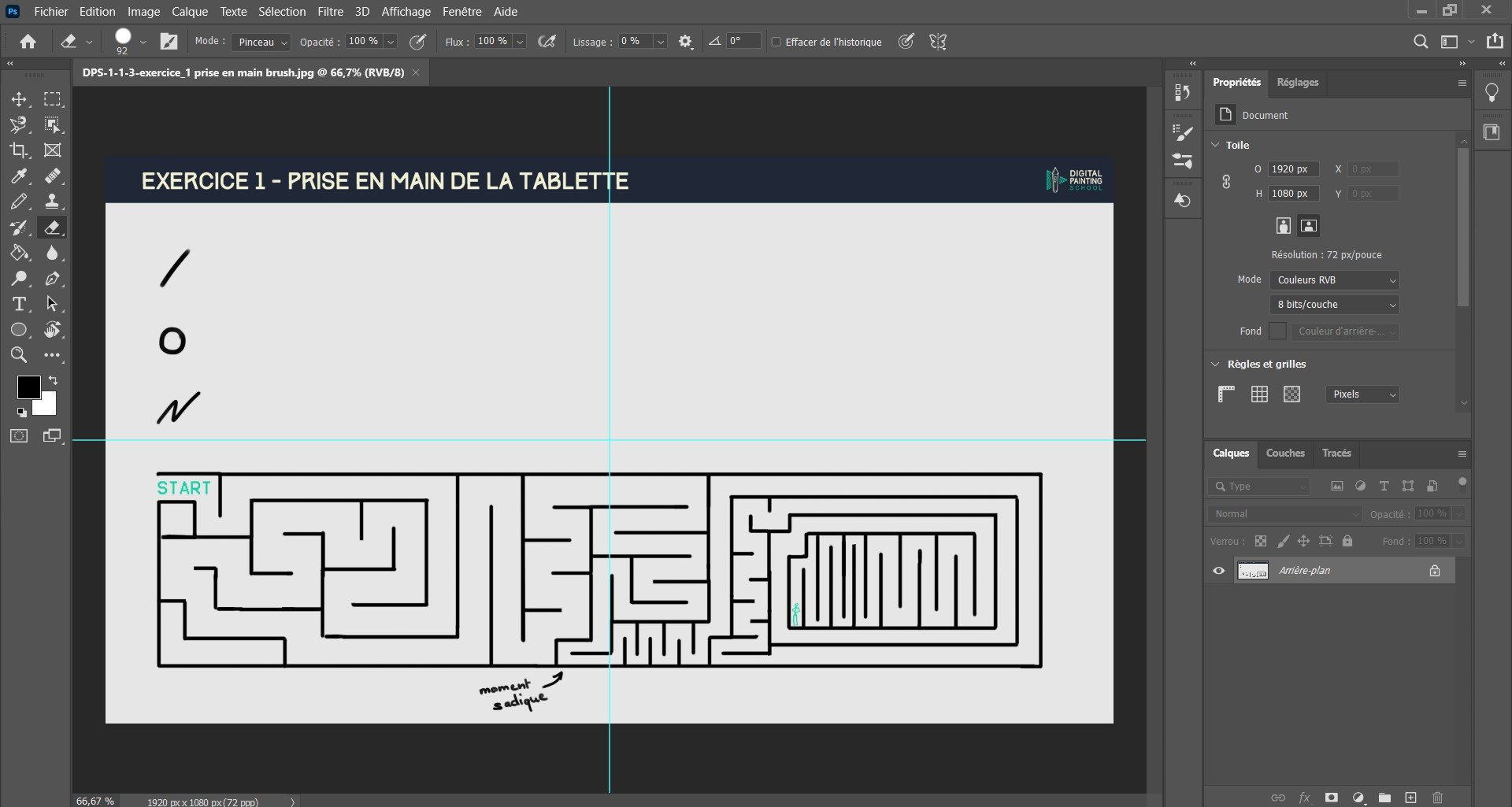The width and height of the screenshot is (1512, 807).
Task: Open the Mode Pinceau dropdown
Action: tap(261, 42)
